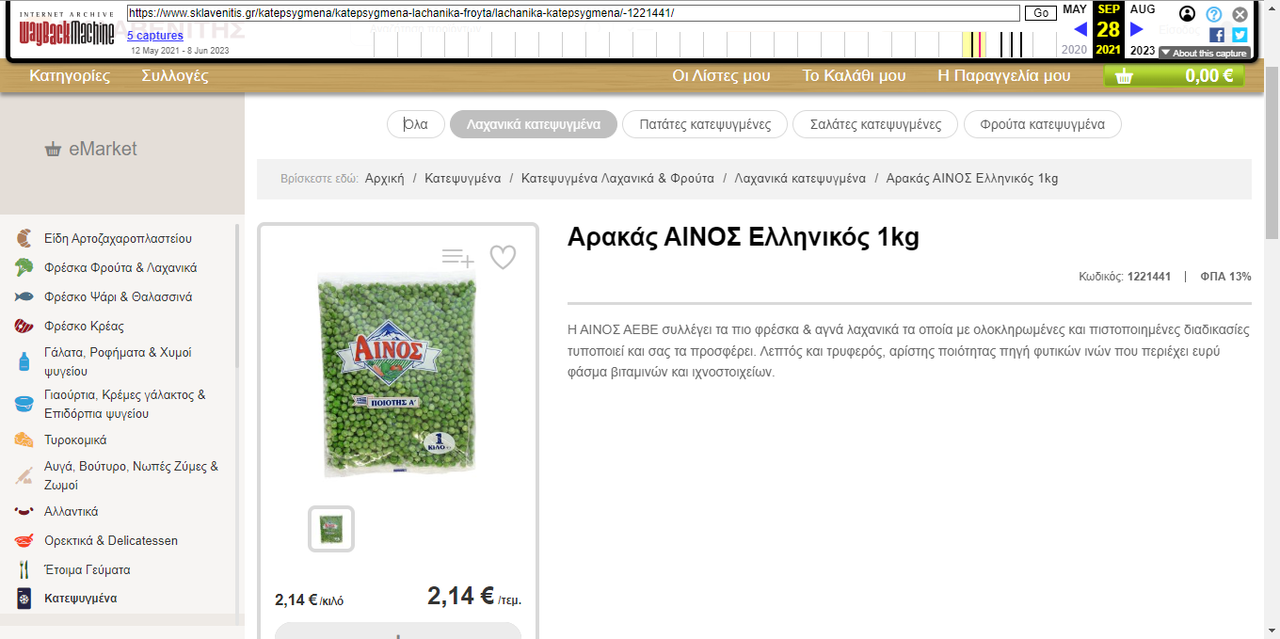Click Γάλατα, Ροφήματα & Χυμοί bottle icon
The height and width of the screenshot is (639, 1280).
click(x=24, y=362)
